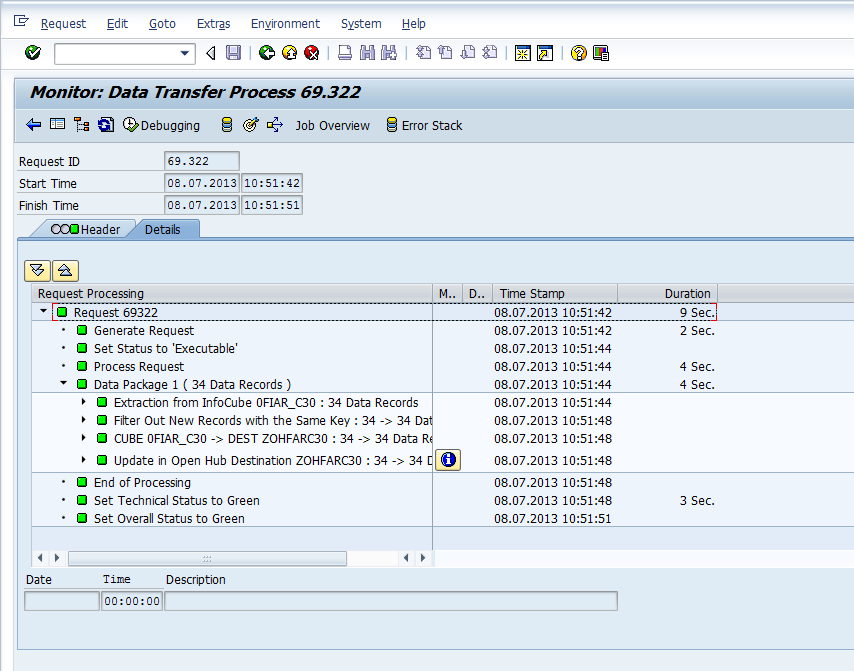Click the Expand All double-arrow button

(x=37, y=270)
